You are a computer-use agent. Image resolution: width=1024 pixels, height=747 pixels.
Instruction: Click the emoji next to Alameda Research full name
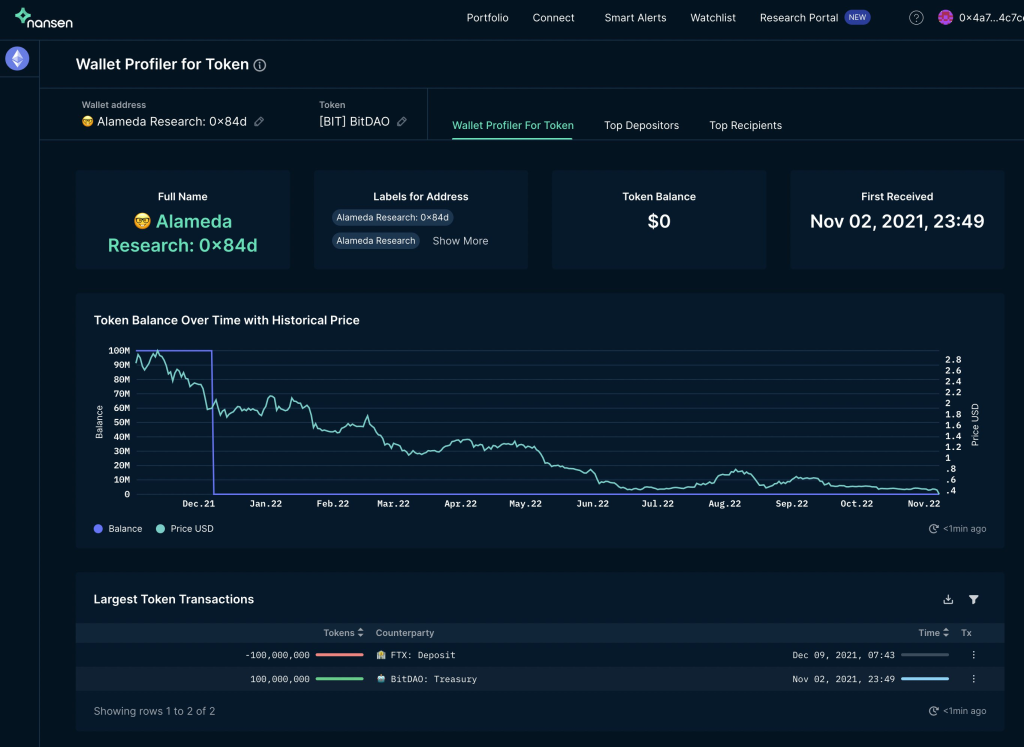pyautogui.click(x=142, y=221)
